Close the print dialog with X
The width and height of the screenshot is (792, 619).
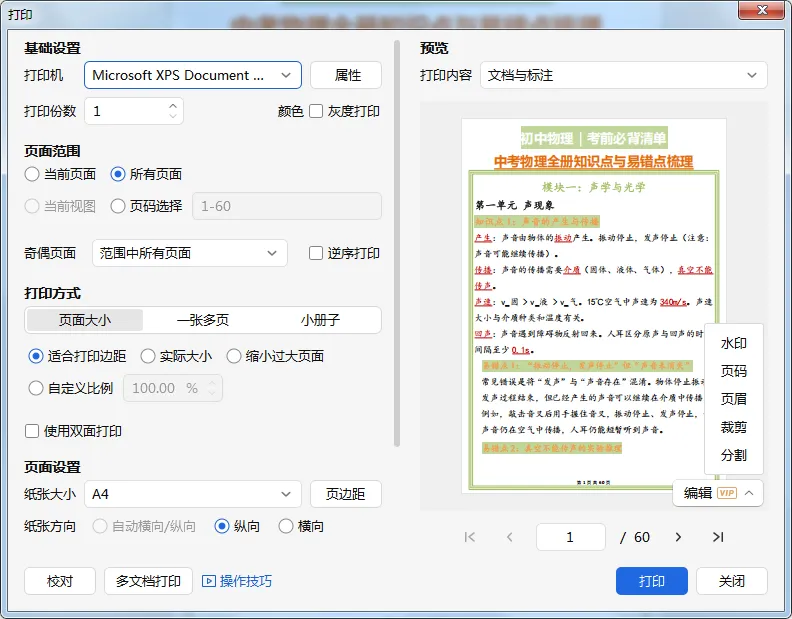tap(763, 10)
